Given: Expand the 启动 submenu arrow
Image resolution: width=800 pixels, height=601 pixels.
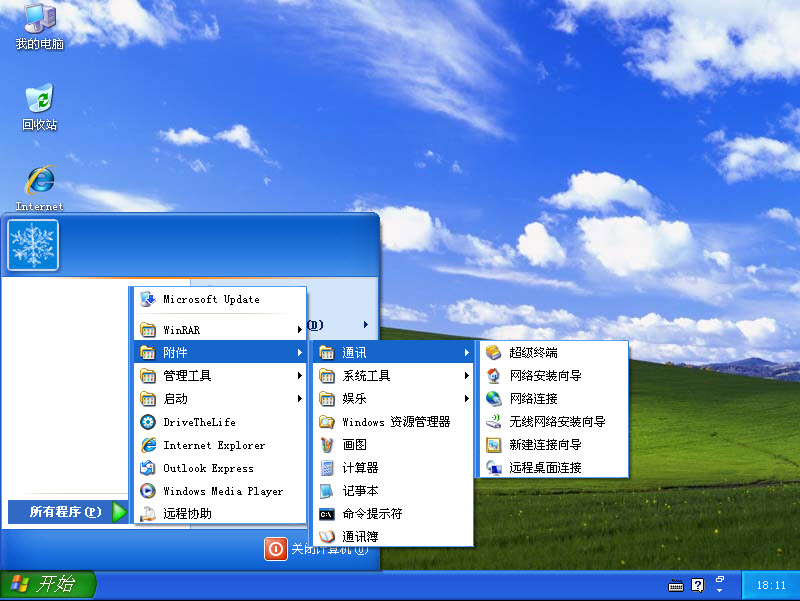Looking at the screenshot, I should click(x=299, y=398).
